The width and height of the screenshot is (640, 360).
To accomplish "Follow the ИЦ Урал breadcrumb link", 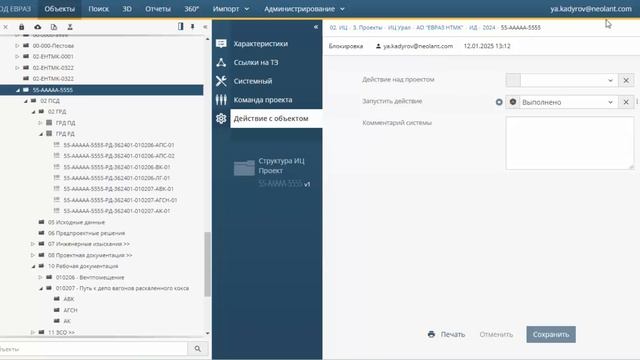I will 399,28.
